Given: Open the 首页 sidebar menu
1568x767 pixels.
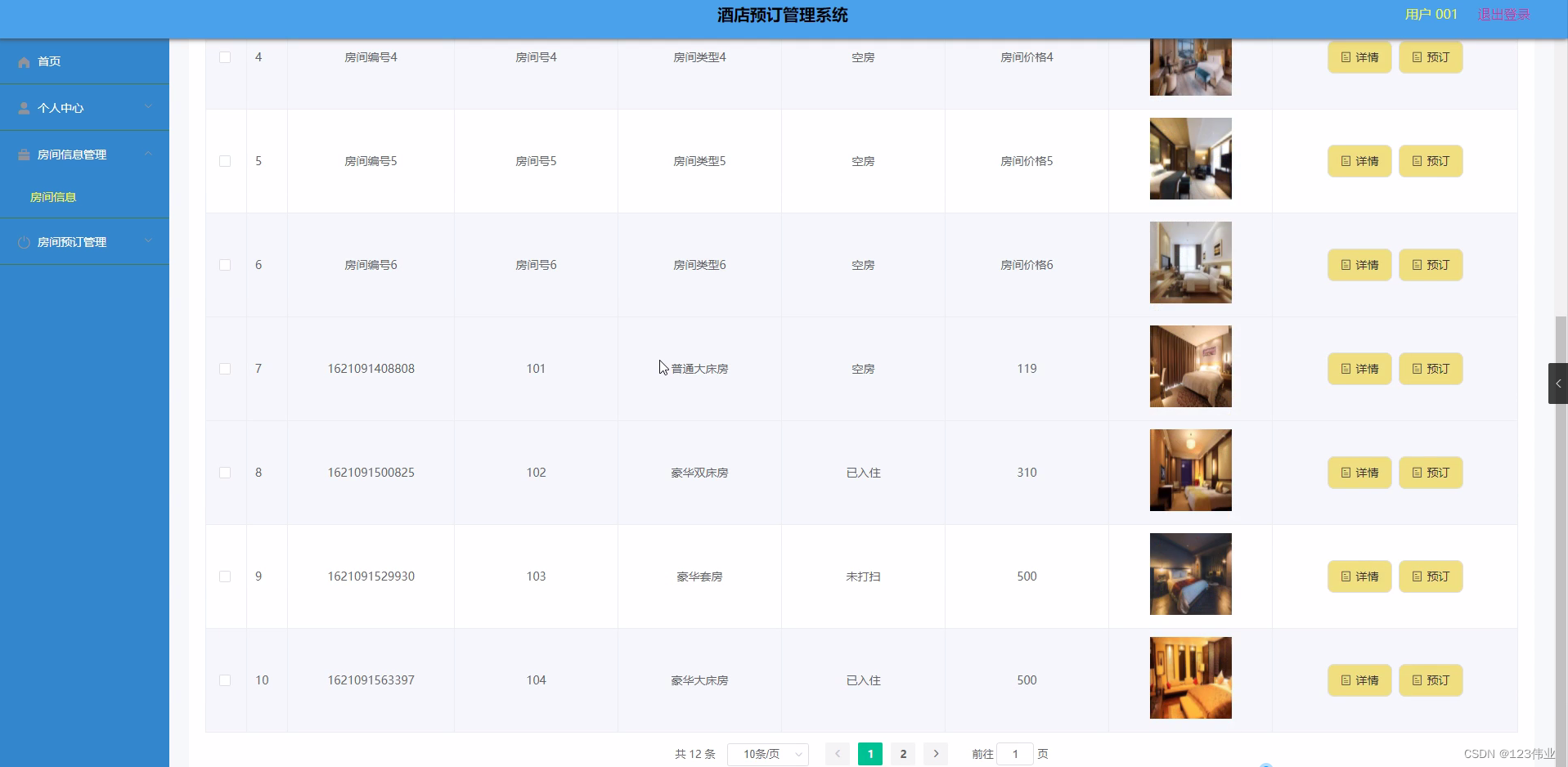Looking at the screenshot, I should (47, 61).
